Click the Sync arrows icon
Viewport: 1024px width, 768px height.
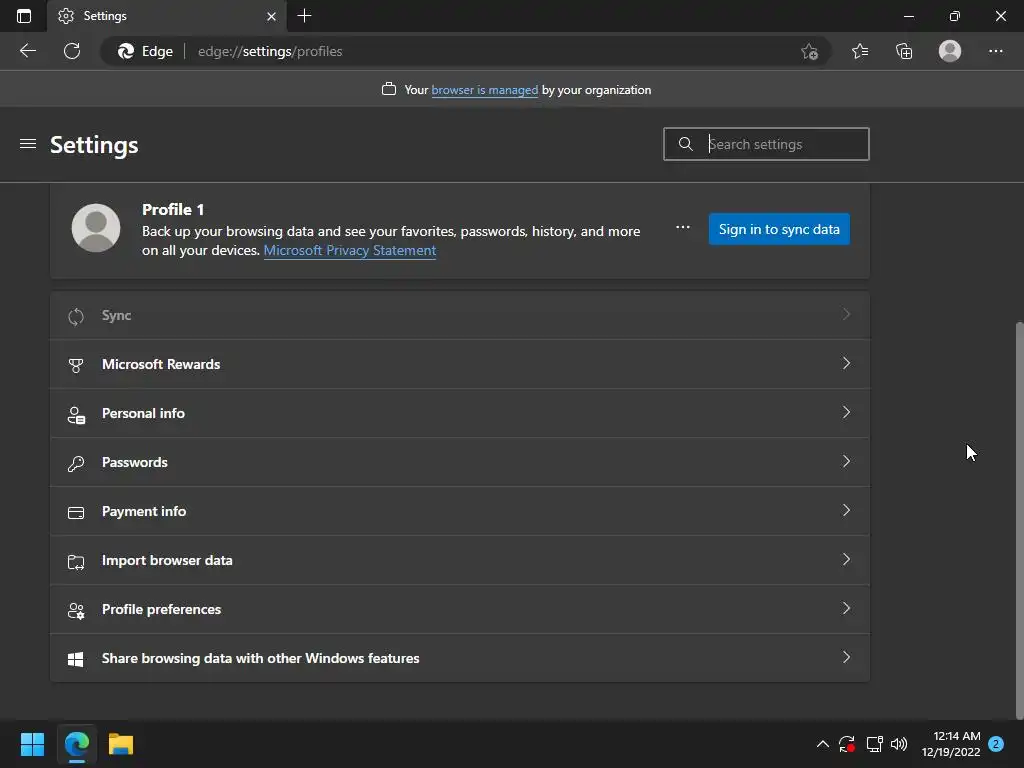pyautogui.click(x=76, y=317)
